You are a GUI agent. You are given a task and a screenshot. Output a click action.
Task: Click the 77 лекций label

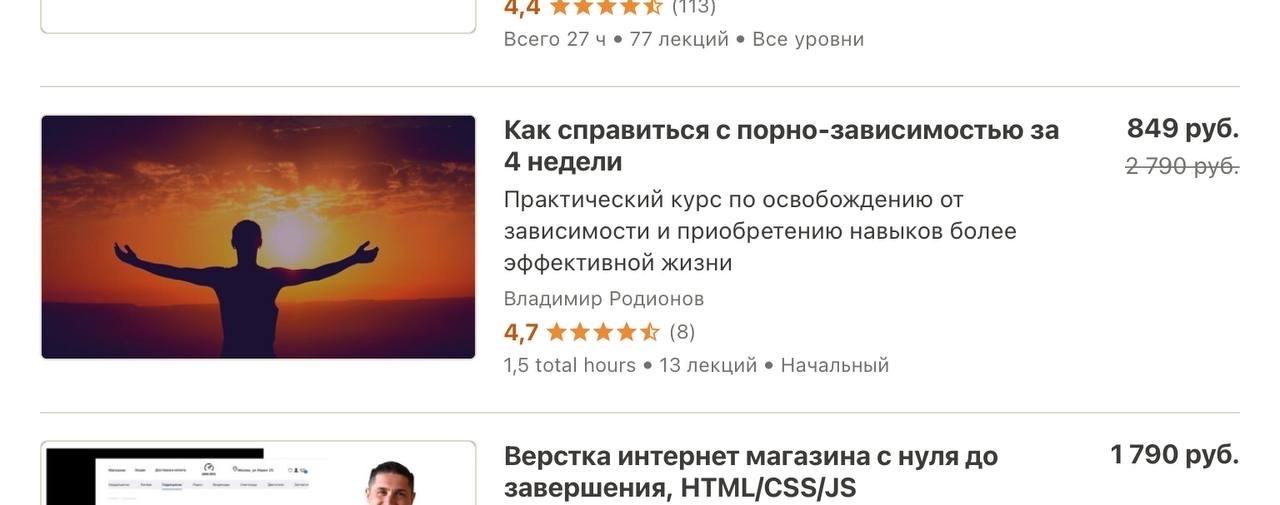click(679, 39)
